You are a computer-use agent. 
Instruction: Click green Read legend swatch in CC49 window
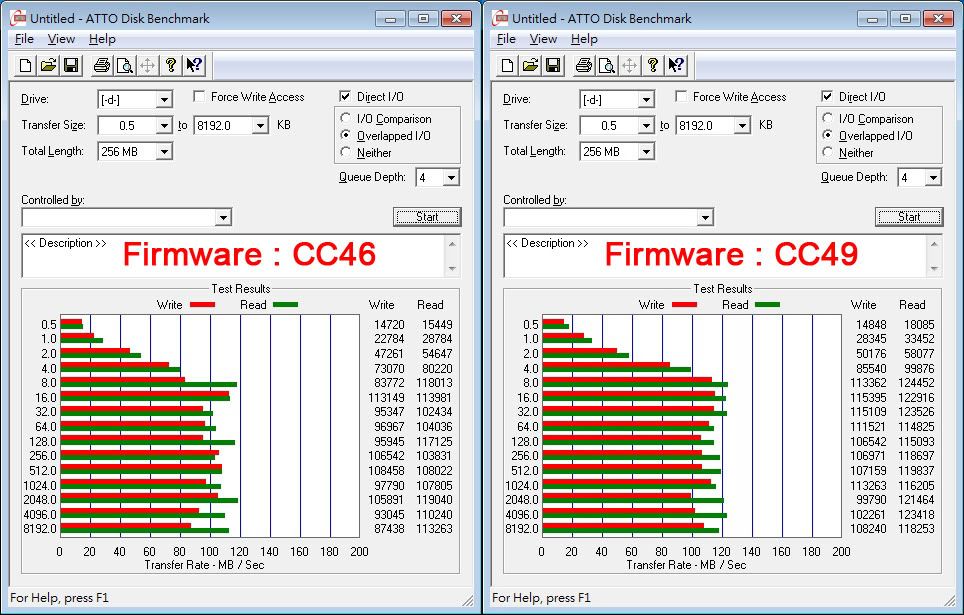767,304
